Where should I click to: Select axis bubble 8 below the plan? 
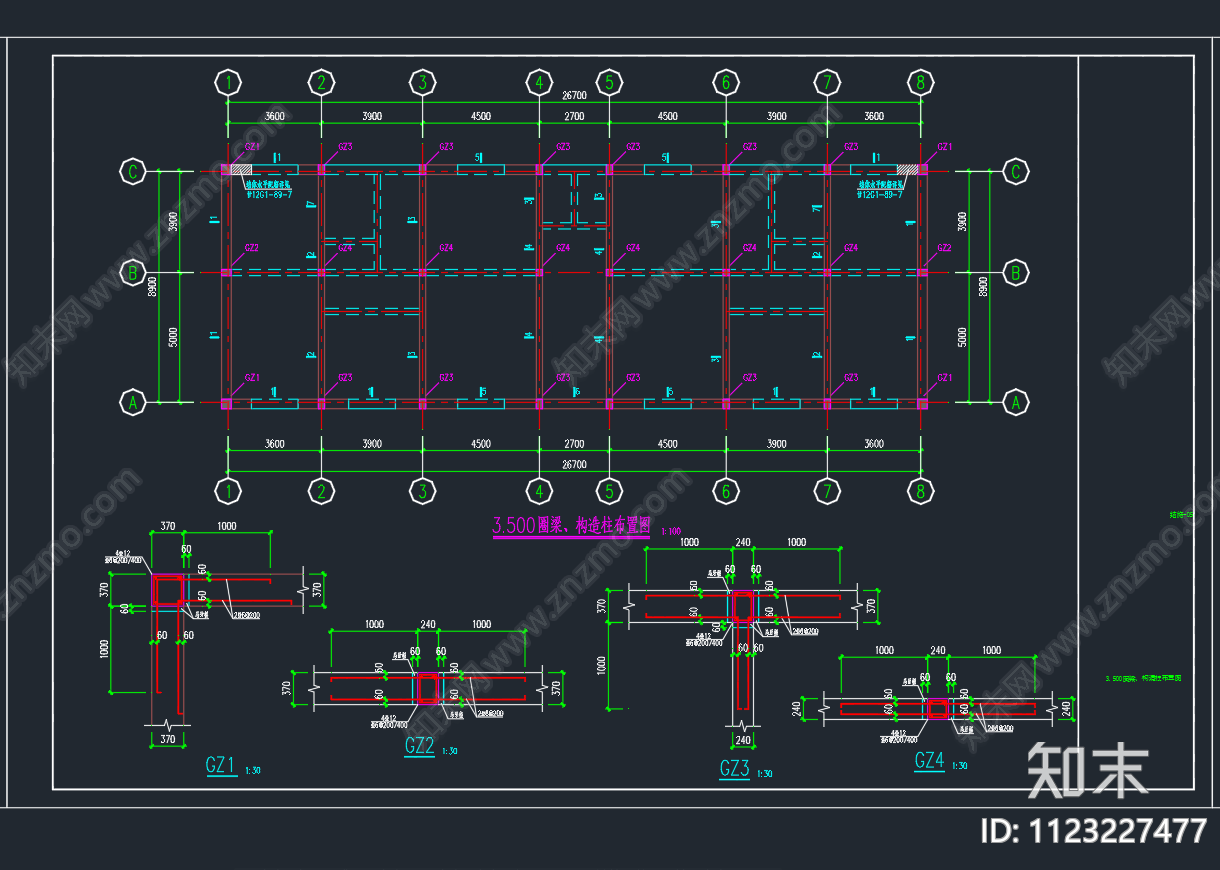(920, 491)
